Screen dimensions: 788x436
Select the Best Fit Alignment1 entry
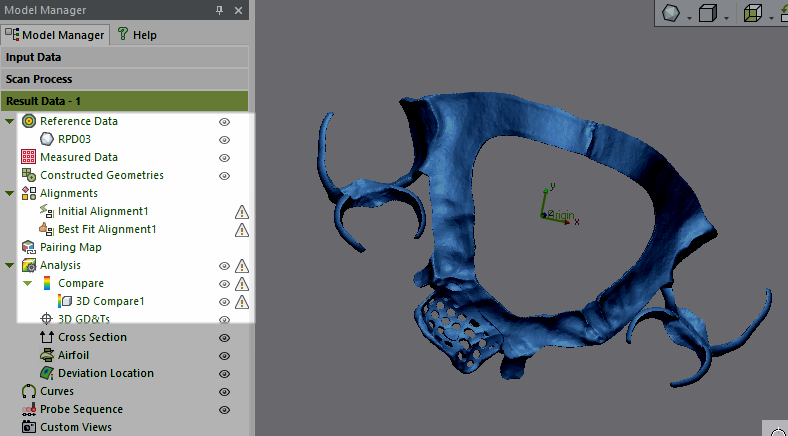107,229
